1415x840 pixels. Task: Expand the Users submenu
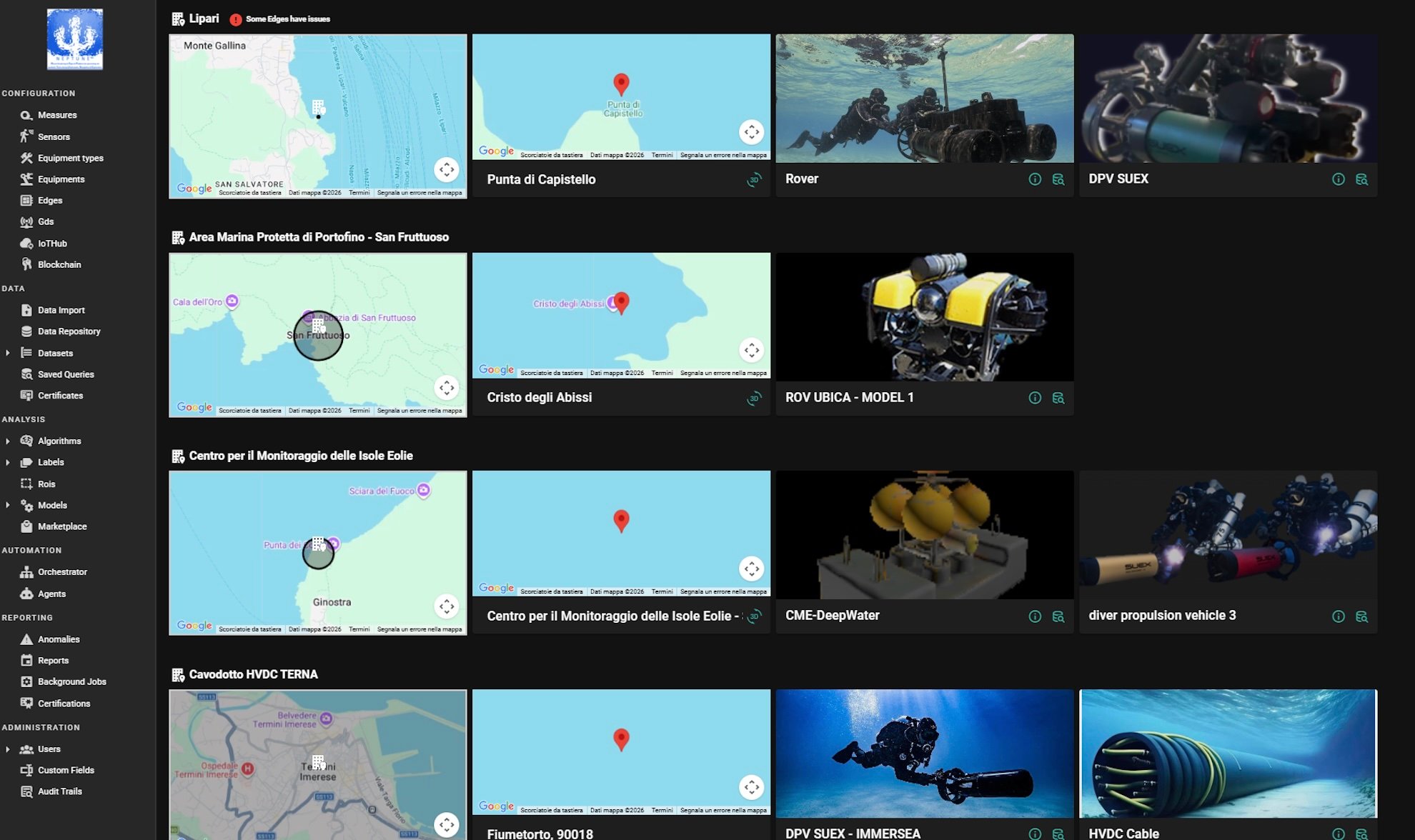coord(8,749)
